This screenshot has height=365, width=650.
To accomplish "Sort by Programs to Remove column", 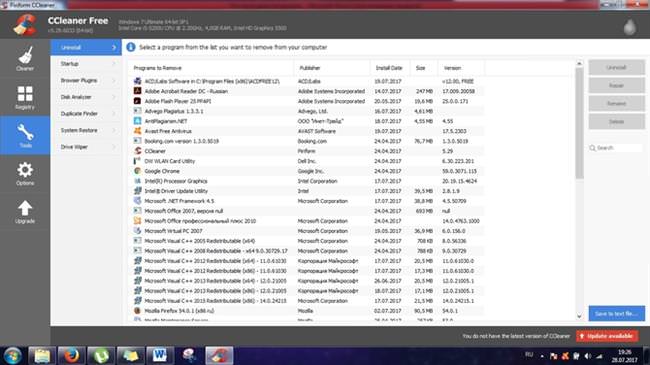I will pos(211,68).
